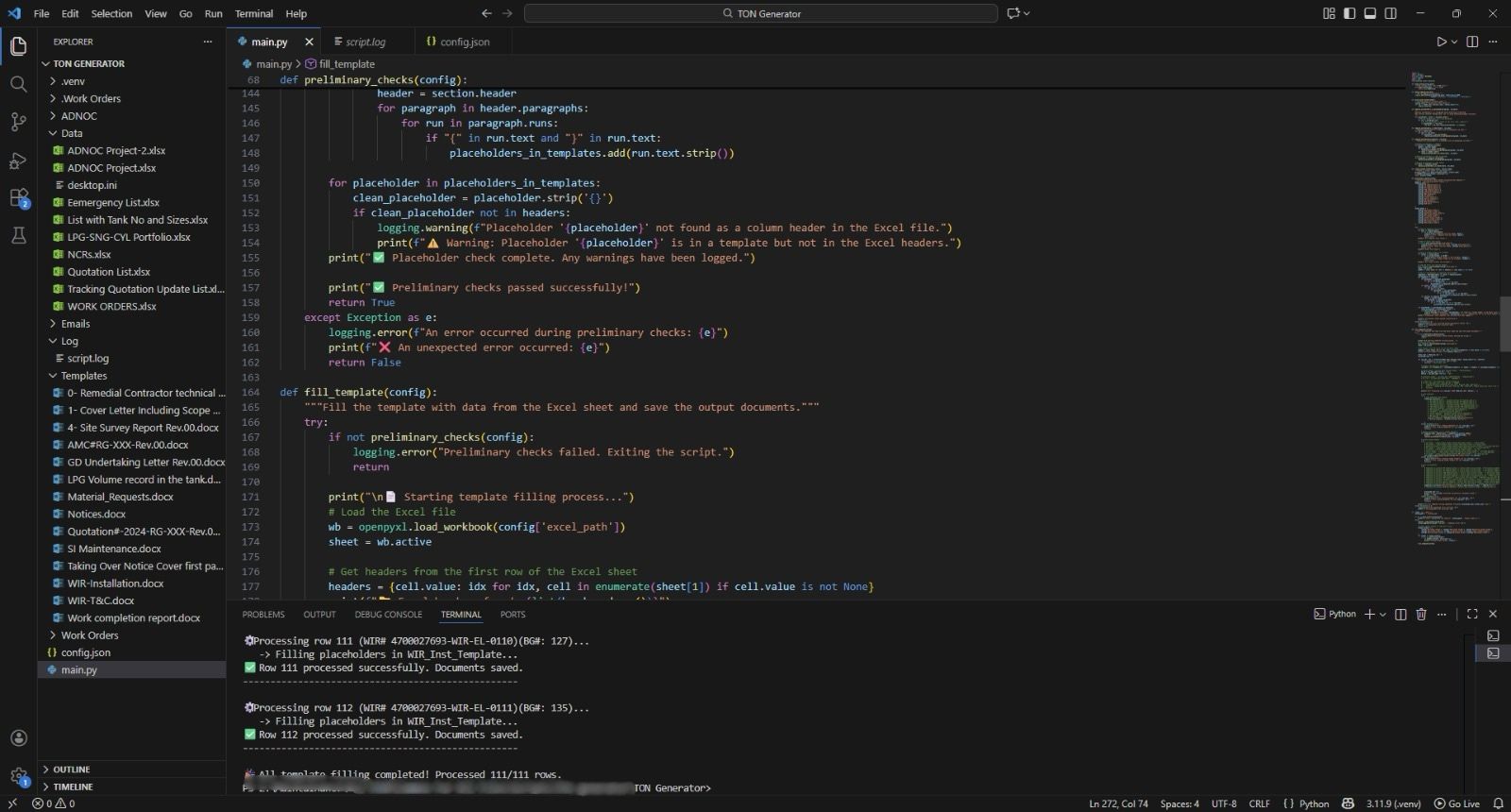Switch to the script.log tab

(365, 42)
